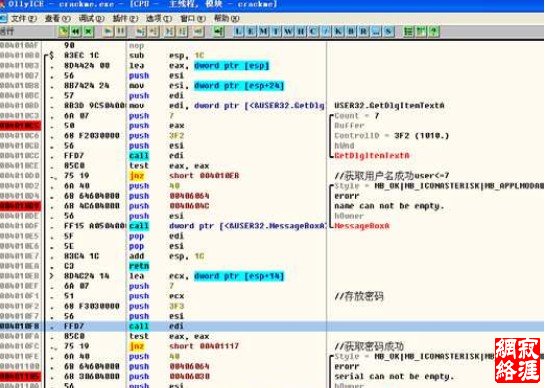Screen dimensions: 545x388
Task: Open the Call stack (K) button
Action: [338, 32]
